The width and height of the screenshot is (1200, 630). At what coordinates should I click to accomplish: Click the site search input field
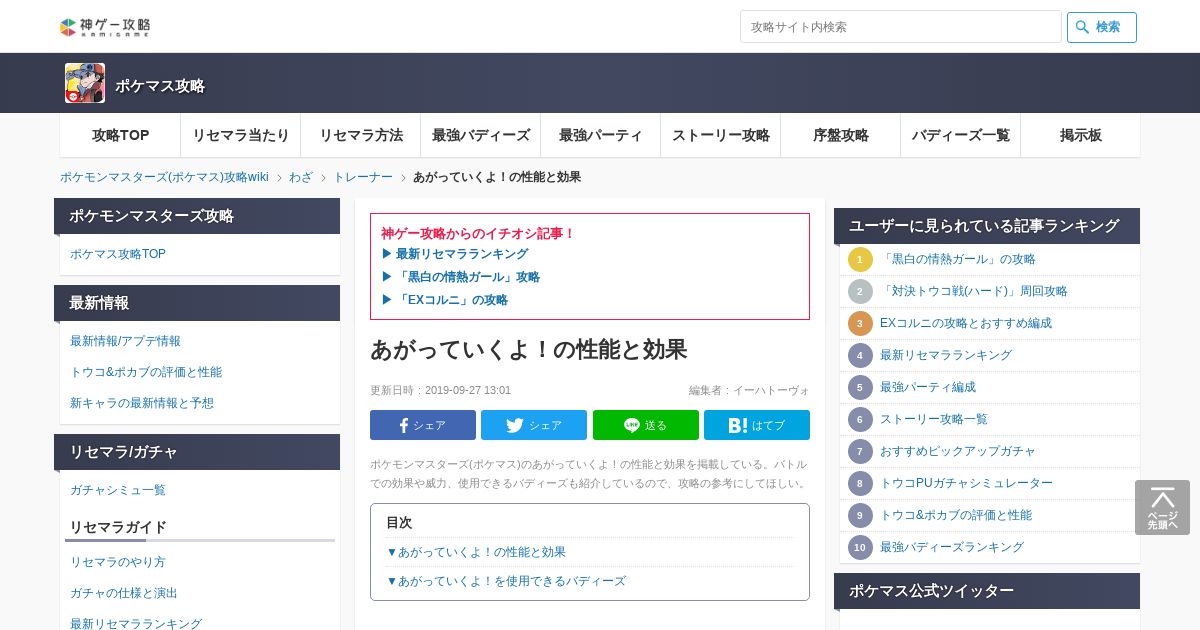[900, 27]
